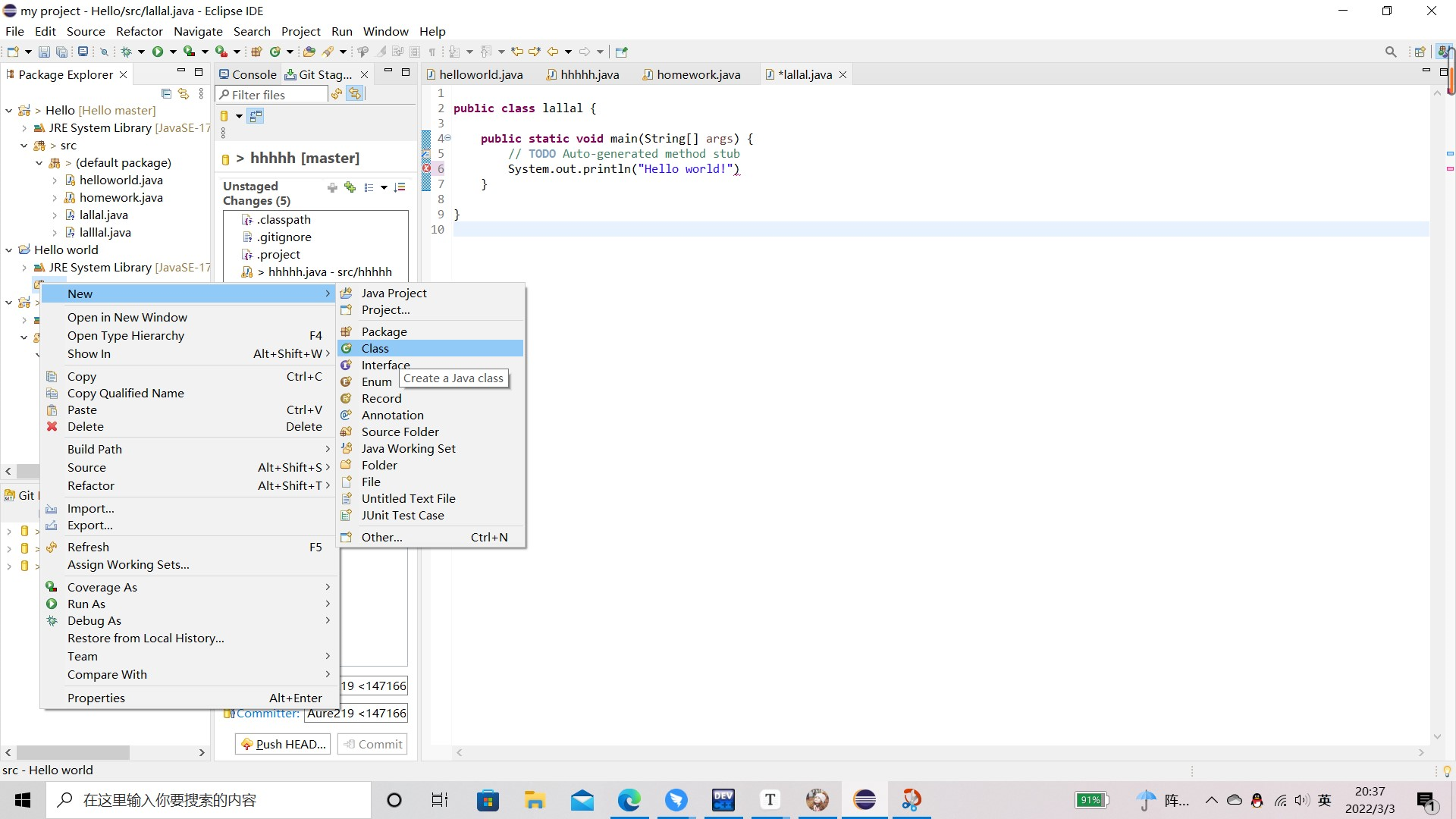Click the Save All toolbar icon

click(x=61, y=52)
